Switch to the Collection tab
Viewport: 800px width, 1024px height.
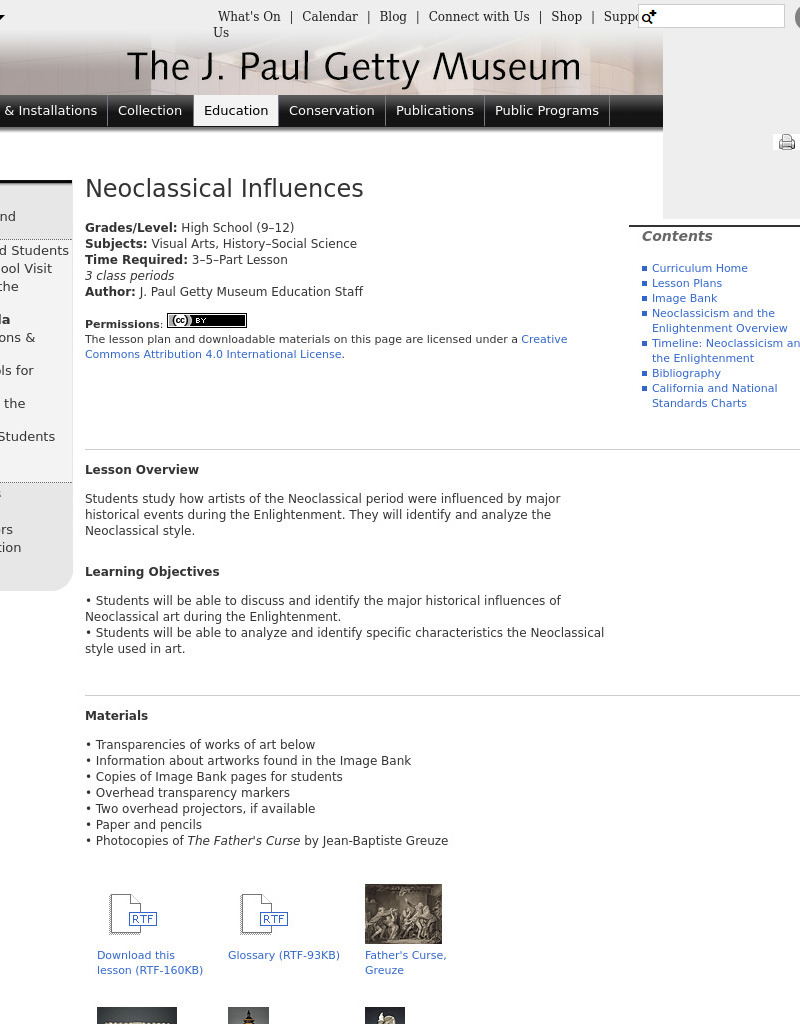pyautogui.click(x=150, y=110)
